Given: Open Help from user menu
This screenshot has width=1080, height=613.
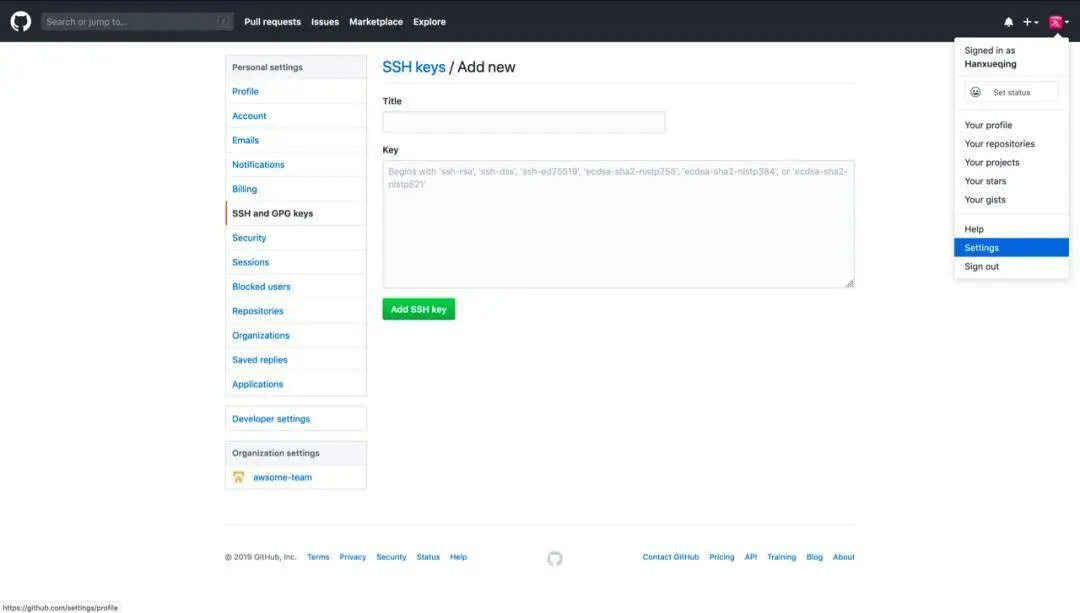Looking at the screenshot, I should (1011, 229).
